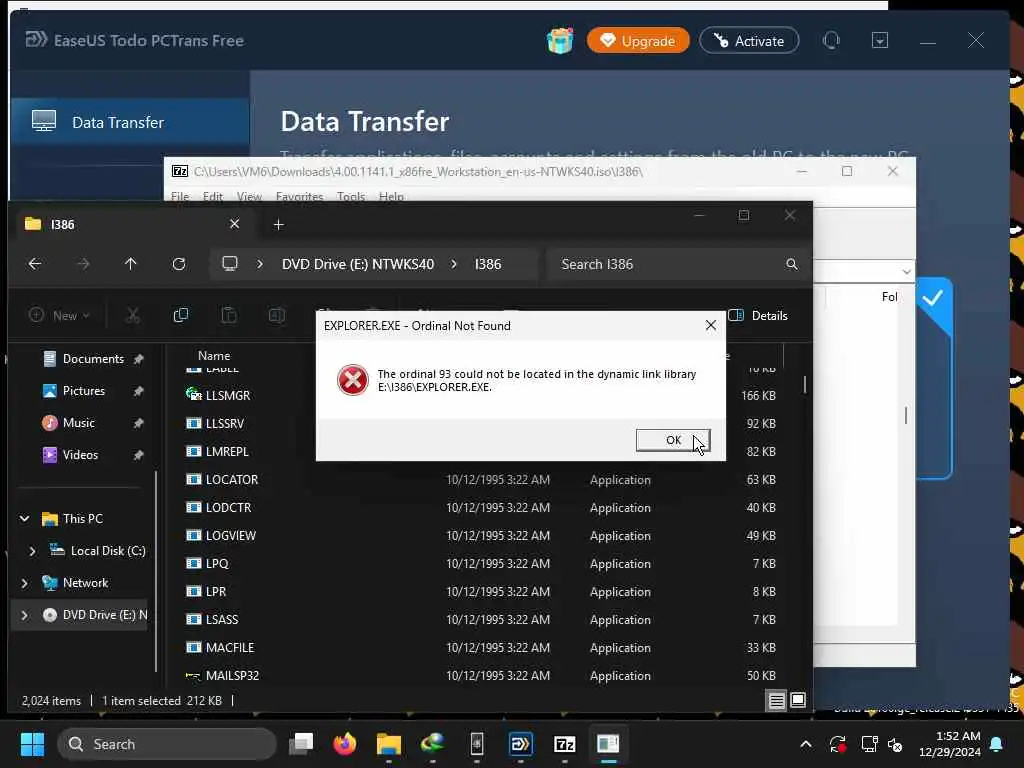Open the taskbar clock and date

[x=950, y=744]
